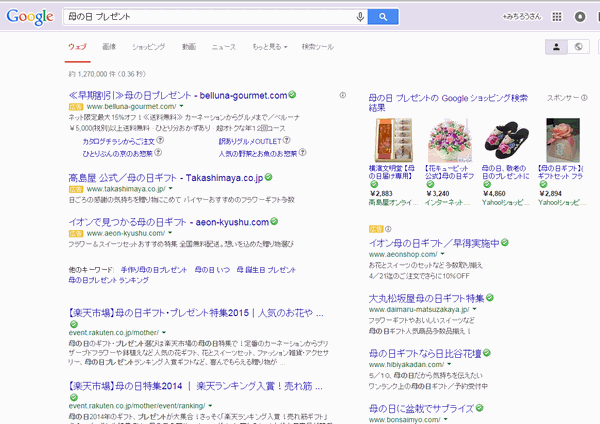
Task: Click the Google logo
Action: pos(30,17)
